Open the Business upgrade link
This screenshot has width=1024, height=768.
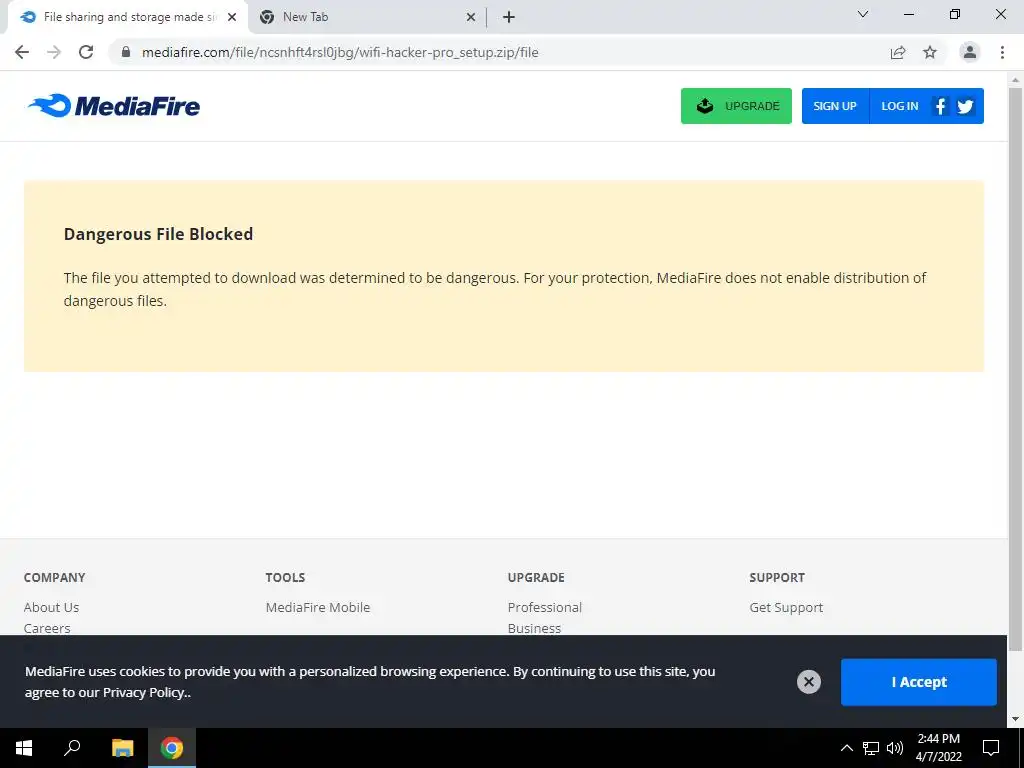tap(534, 628)
